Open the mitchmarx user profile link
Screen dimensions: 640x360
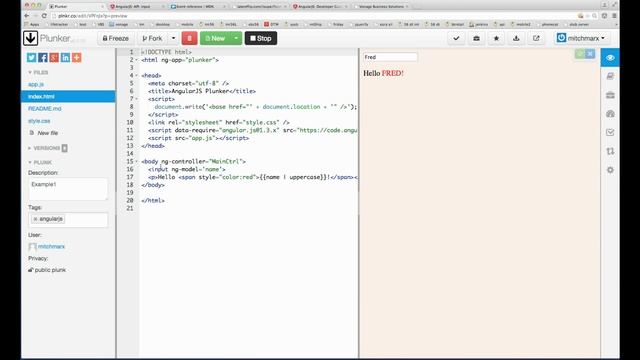(x=51, y=247)
